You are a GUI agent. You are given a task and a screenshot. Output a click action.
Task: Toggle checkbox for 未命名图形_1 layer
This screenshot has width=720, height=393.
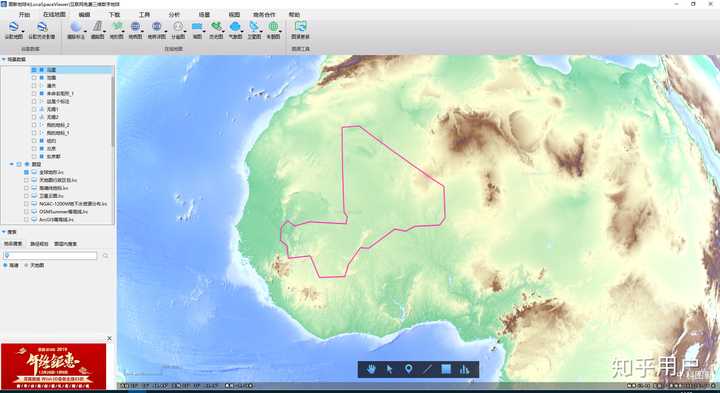coord(34,94)
